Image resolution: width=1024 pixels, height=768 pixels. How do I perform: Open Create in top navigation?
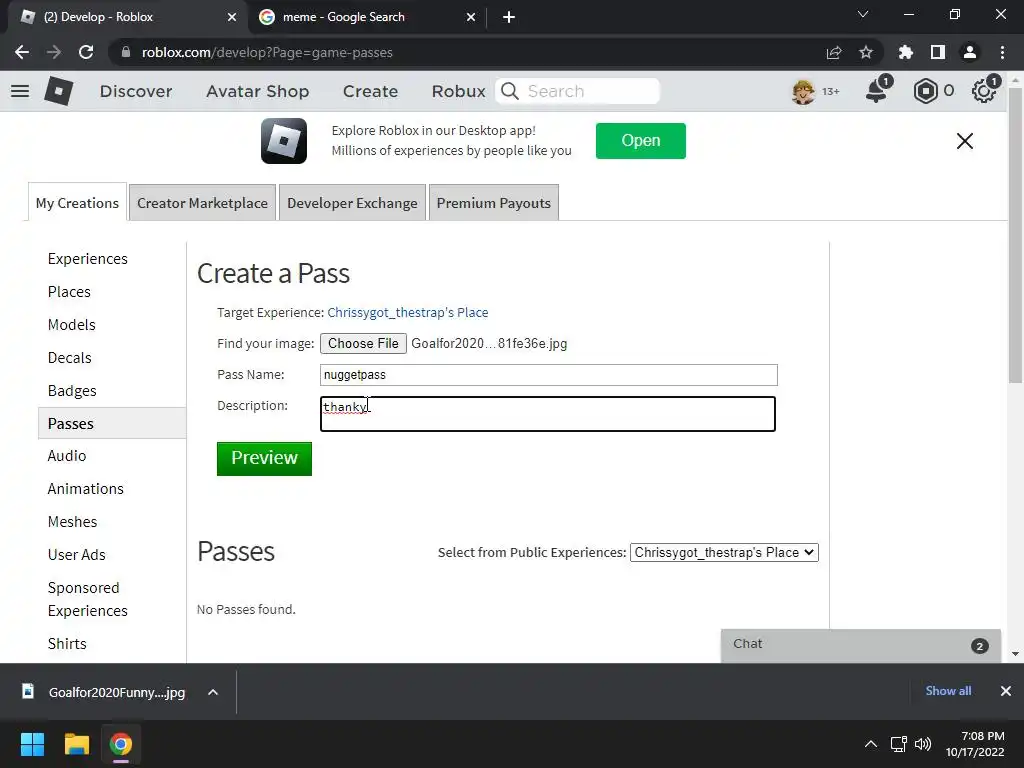370,91
